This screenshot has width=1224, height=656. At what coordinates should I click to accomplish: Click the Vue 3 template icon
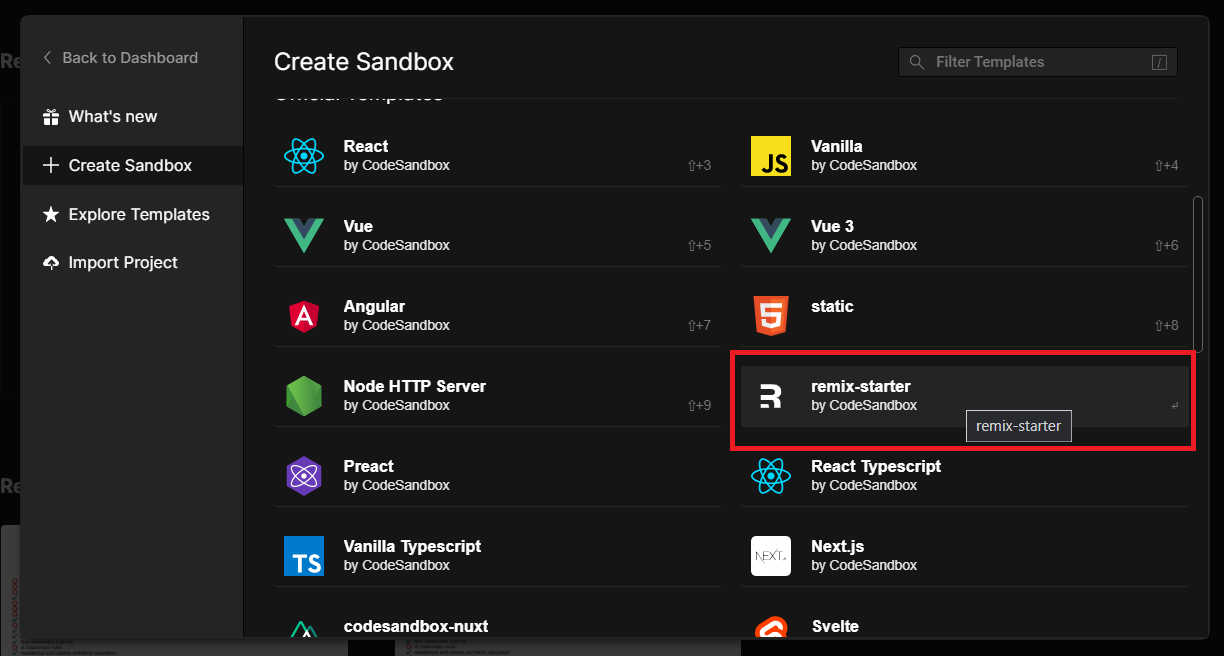[x=771, y=236]
